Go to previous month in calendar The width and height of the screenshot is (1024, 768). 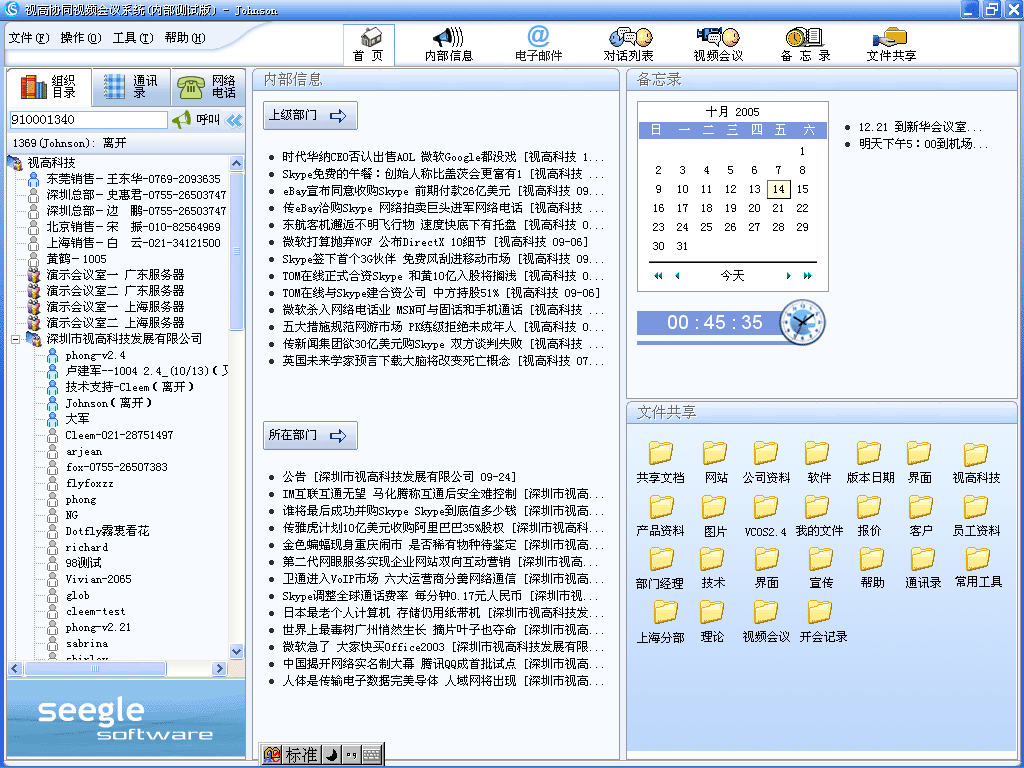click(x=677, y=276)
